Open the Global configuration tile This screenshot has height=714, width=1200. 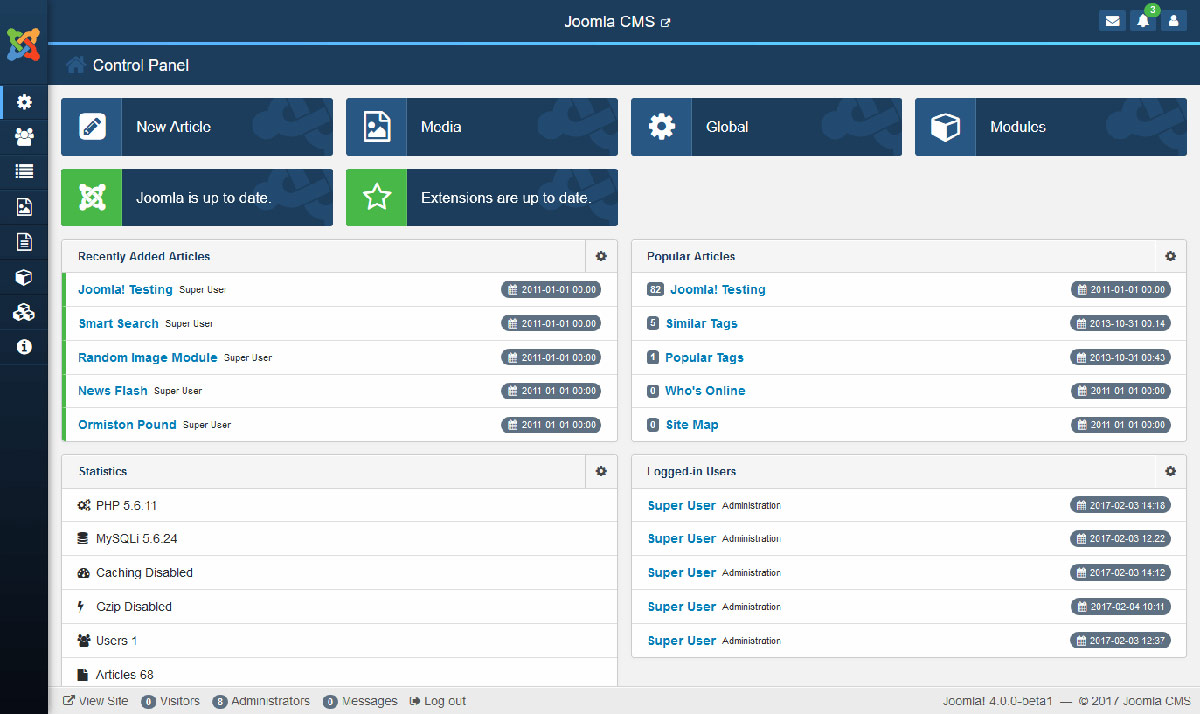tap(766, 127)
